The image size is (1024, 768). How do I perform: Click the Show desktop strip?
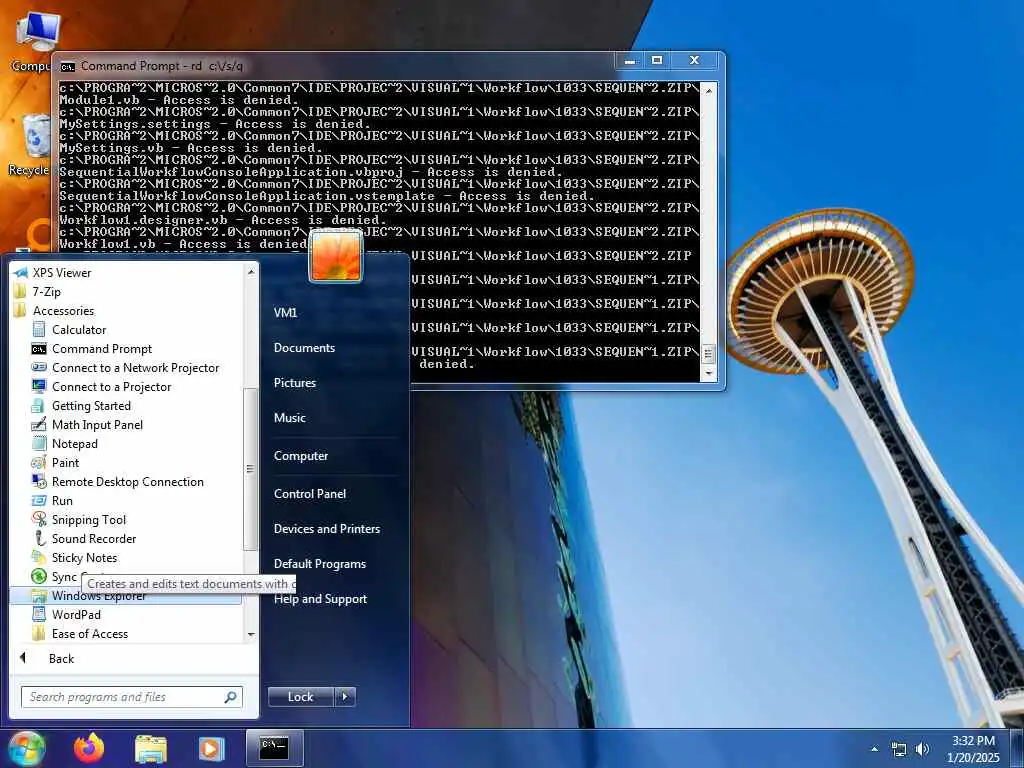tap(1017, 749)
